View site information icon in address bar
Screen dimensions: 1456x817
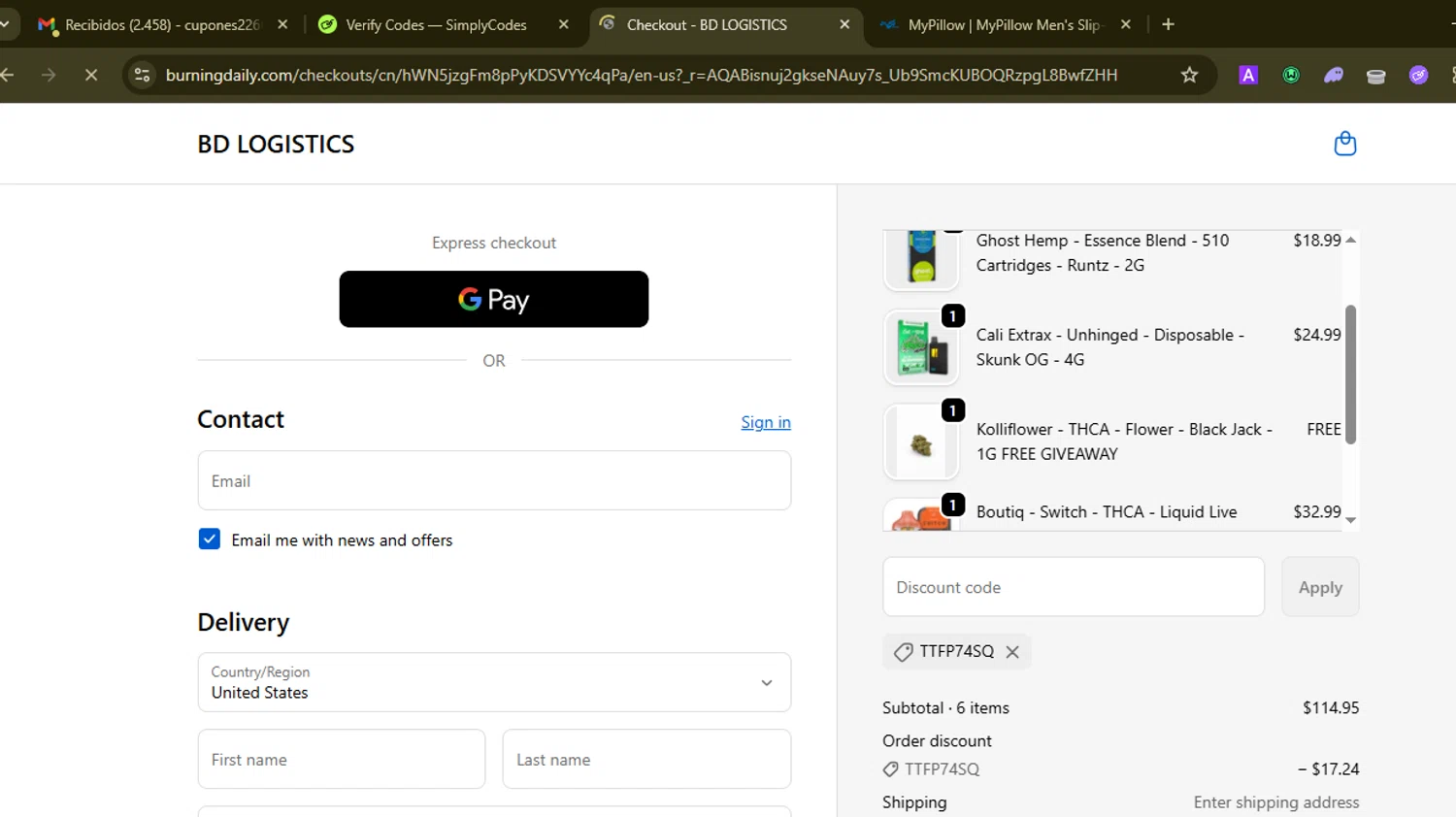tap(142, 75)
